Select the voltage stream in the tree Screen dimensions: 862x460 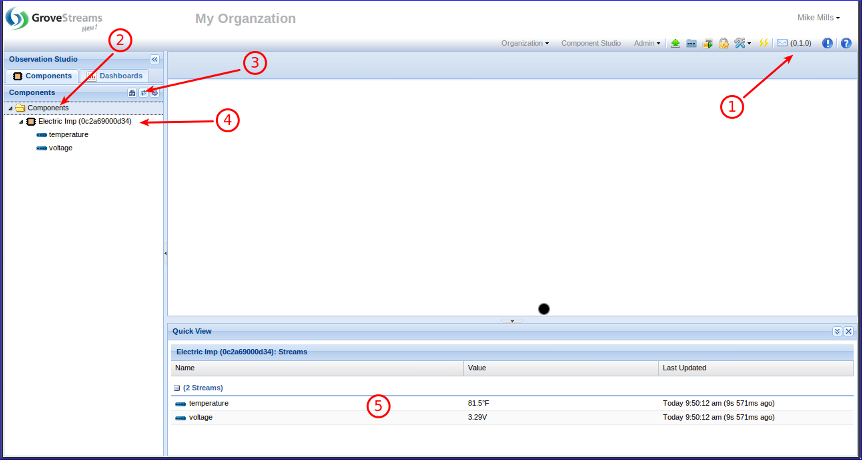(60, 148)
